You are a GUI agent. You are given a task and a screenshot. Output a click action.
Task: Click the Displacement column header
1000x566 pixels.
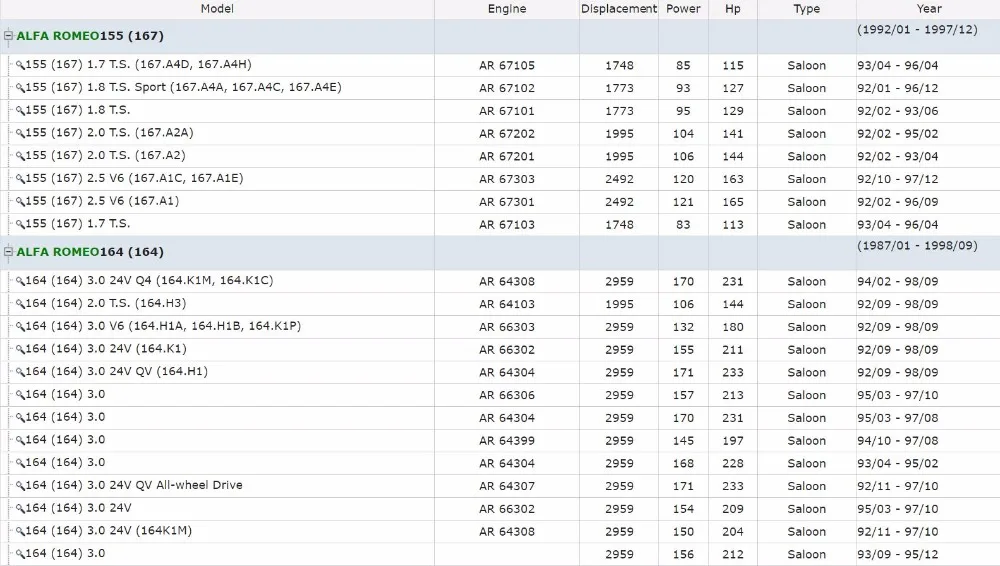[x=619, y=9]
